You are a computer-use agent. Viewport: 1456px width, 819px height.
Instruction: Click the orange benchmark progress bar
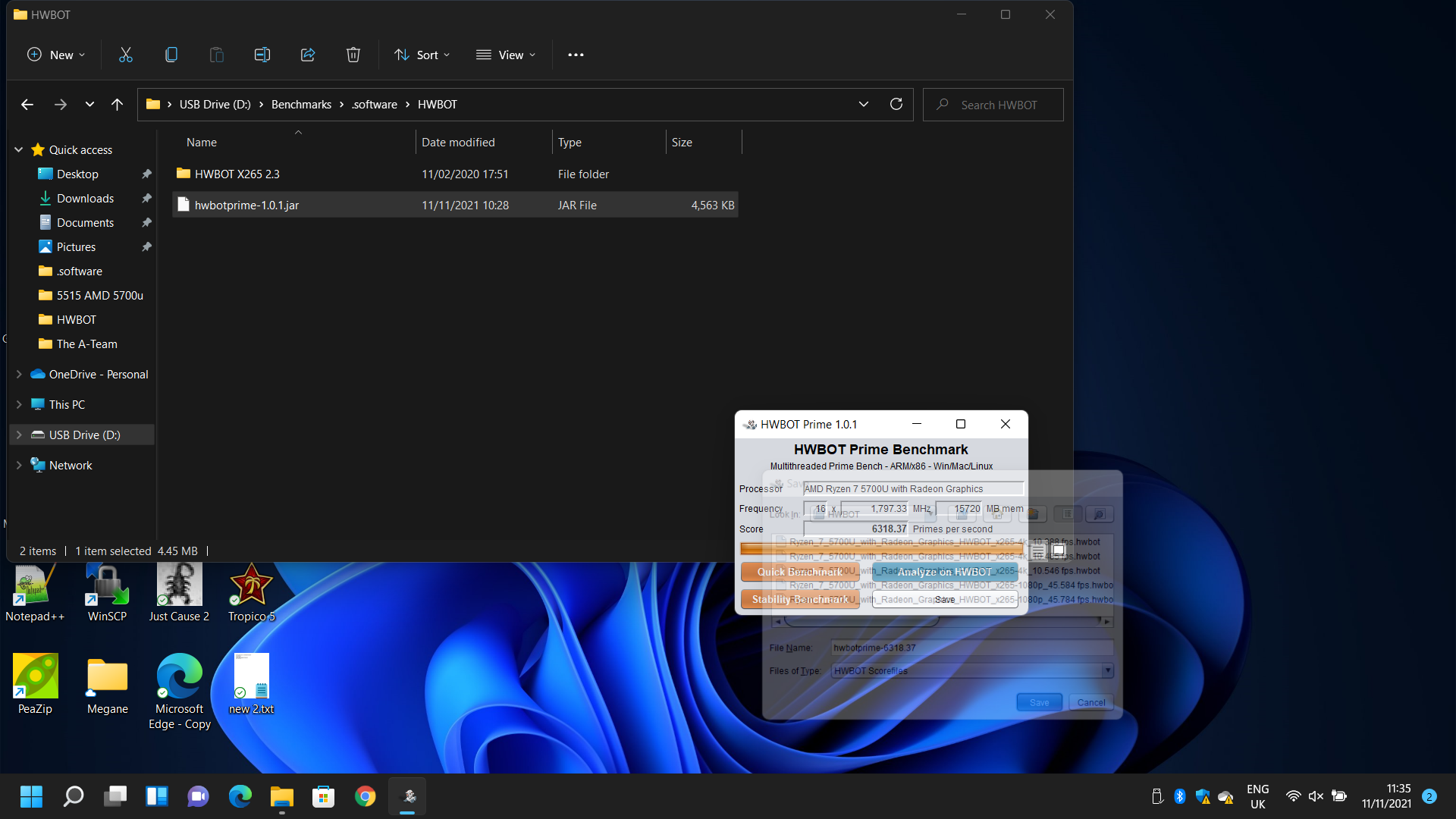(882, 549)
